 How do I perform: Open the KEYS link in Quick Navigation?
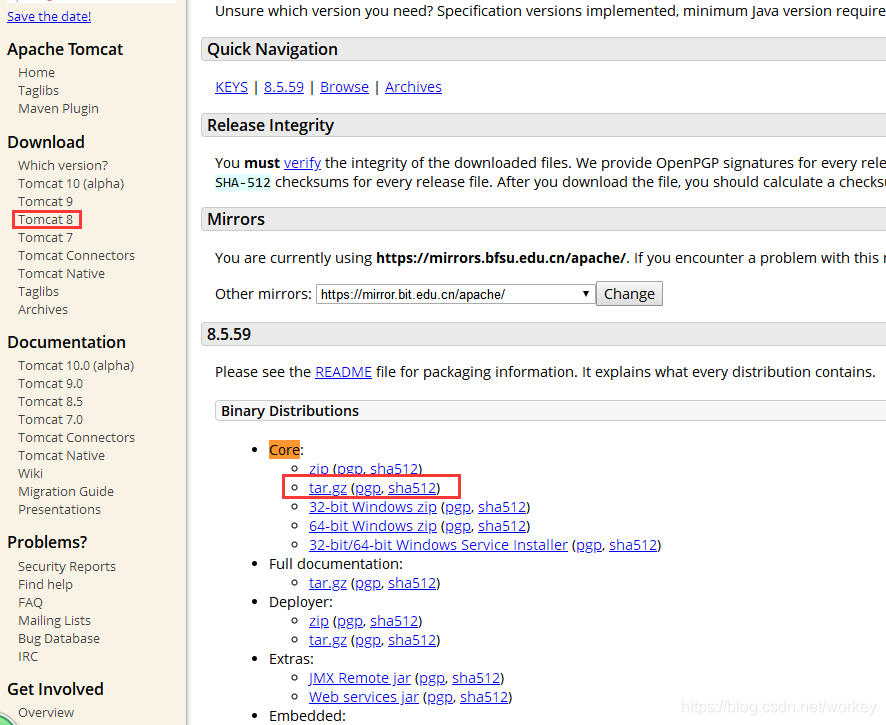[x=231, y=87]
